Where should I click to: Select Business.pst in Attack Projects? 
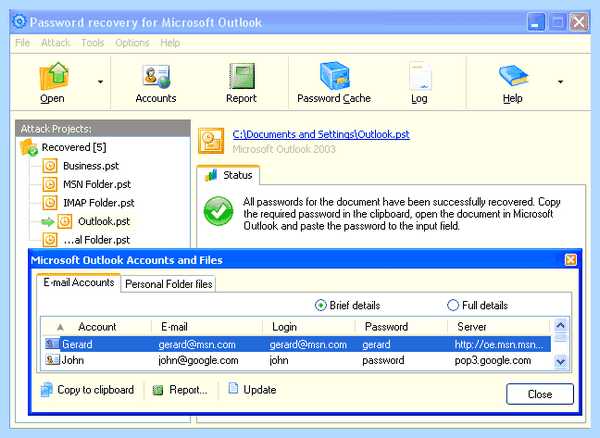(x=91, y=166)
